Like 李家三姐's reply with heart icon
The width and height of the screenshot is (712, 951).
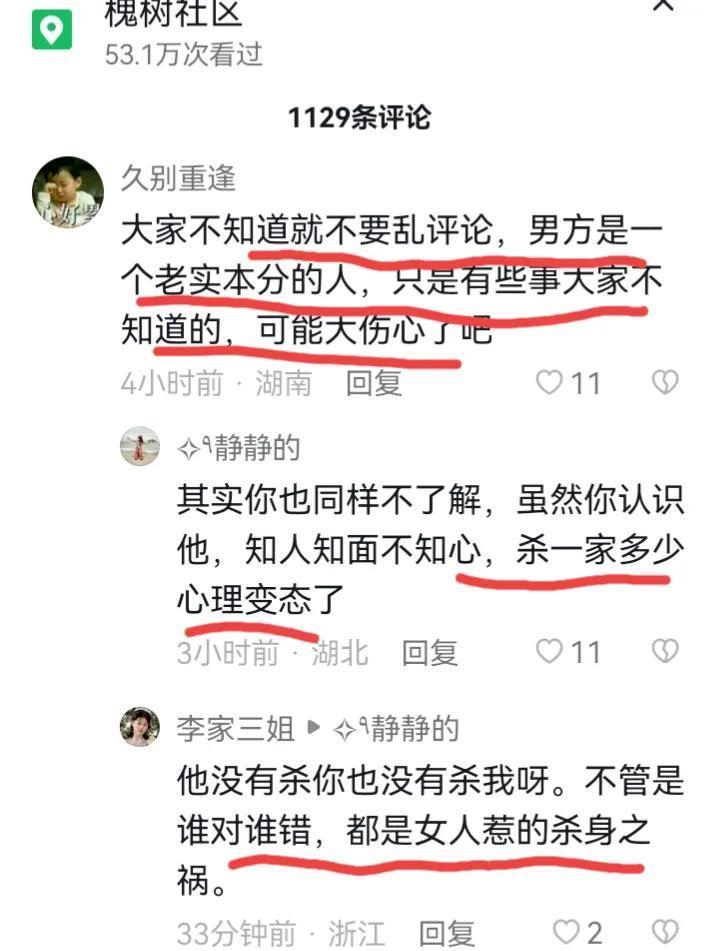pyautogui.click(x=566, y=932)
